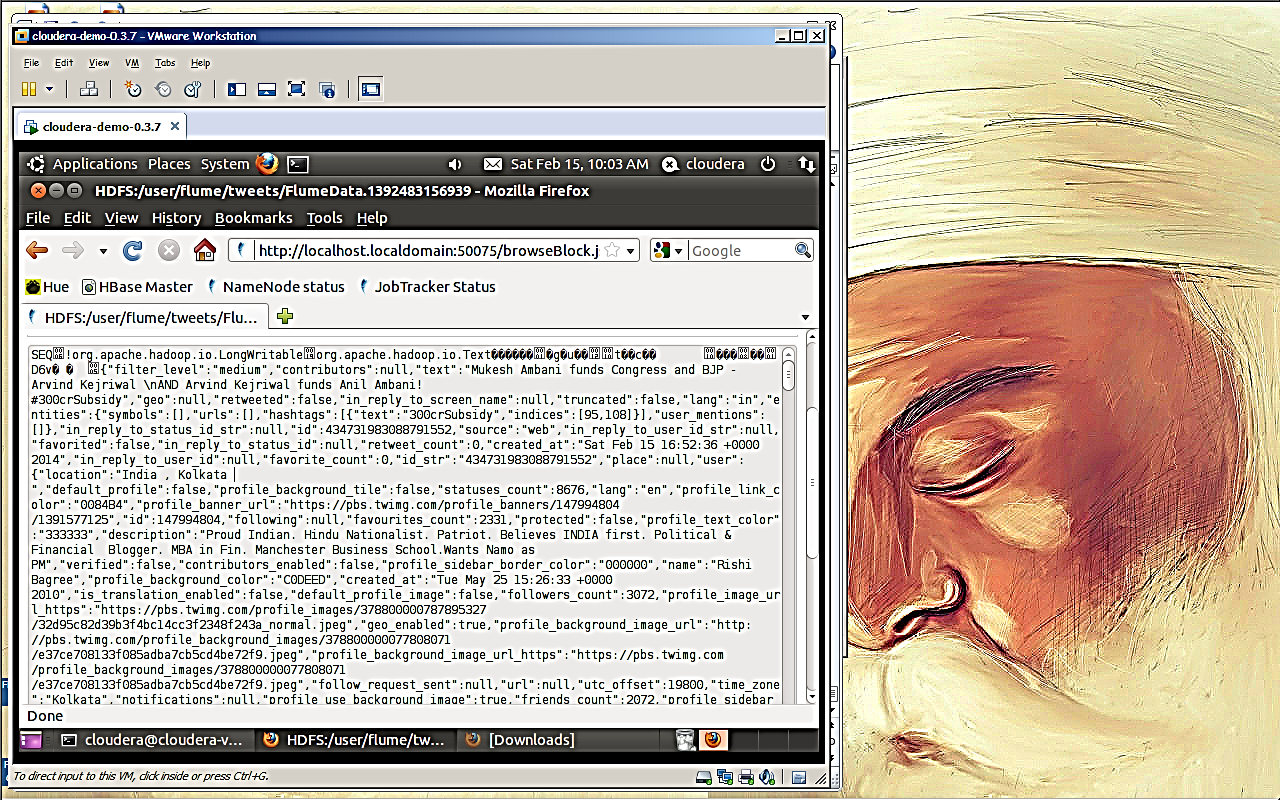The width and height of the screenshot is (1280, 800).
Task: Open the HBase Master bookmark
Action: 137,287
